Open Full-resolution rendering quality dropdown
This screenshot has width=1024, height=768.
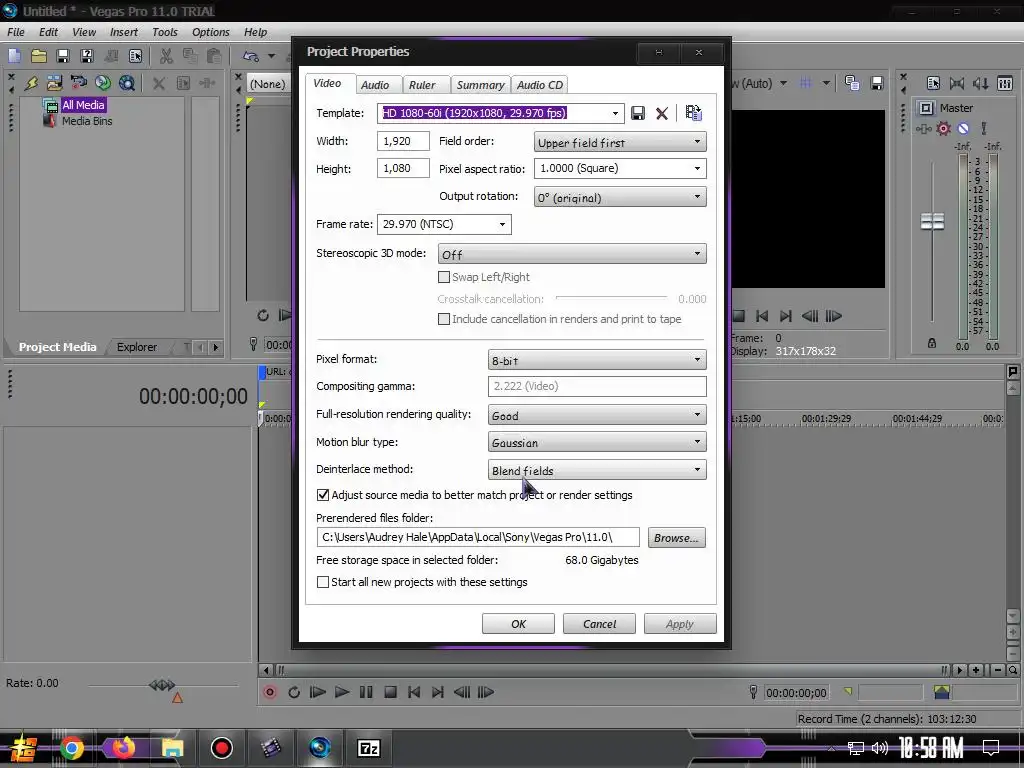(x=597, y=415)
